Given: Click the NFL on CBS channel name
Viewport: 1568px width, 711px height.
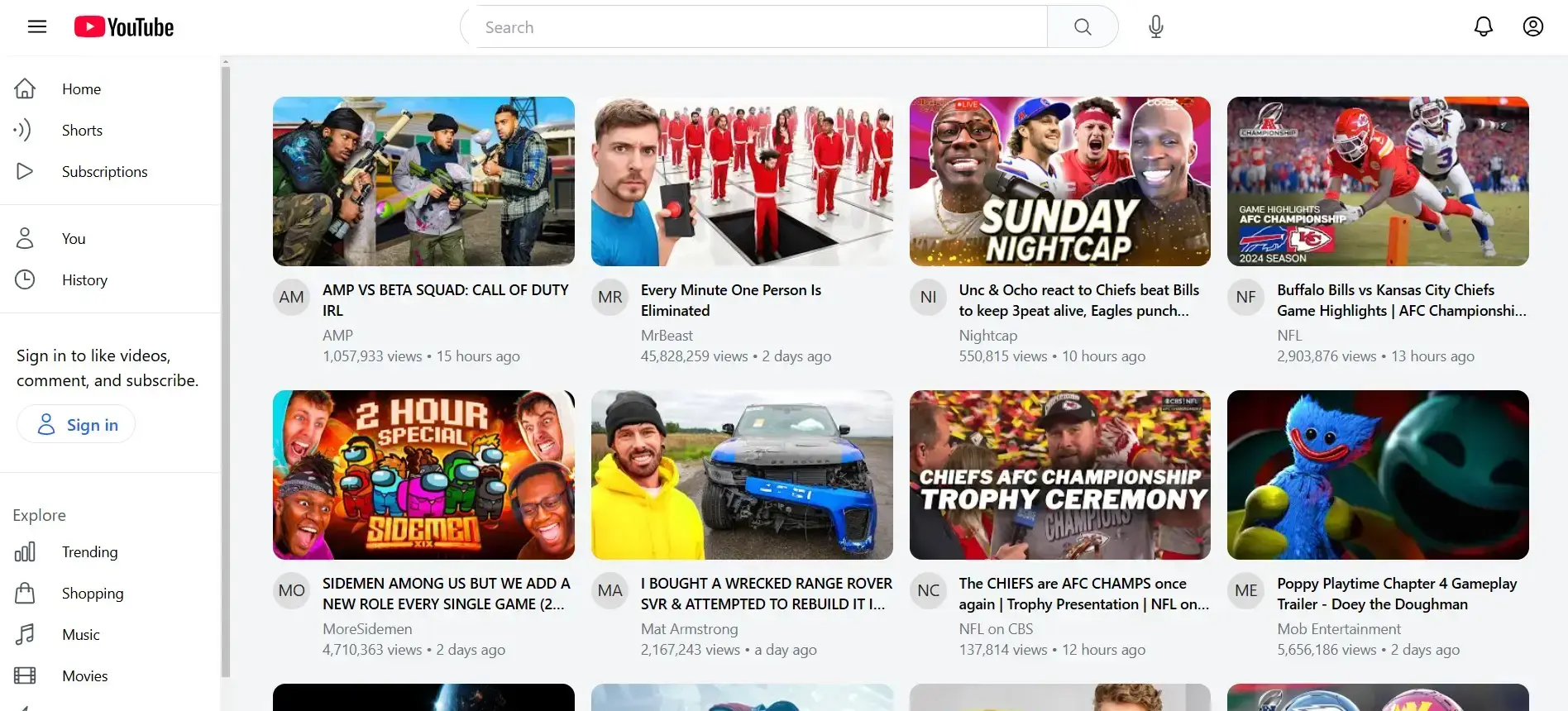Looking at the screenshot, I should coord(996,629).
